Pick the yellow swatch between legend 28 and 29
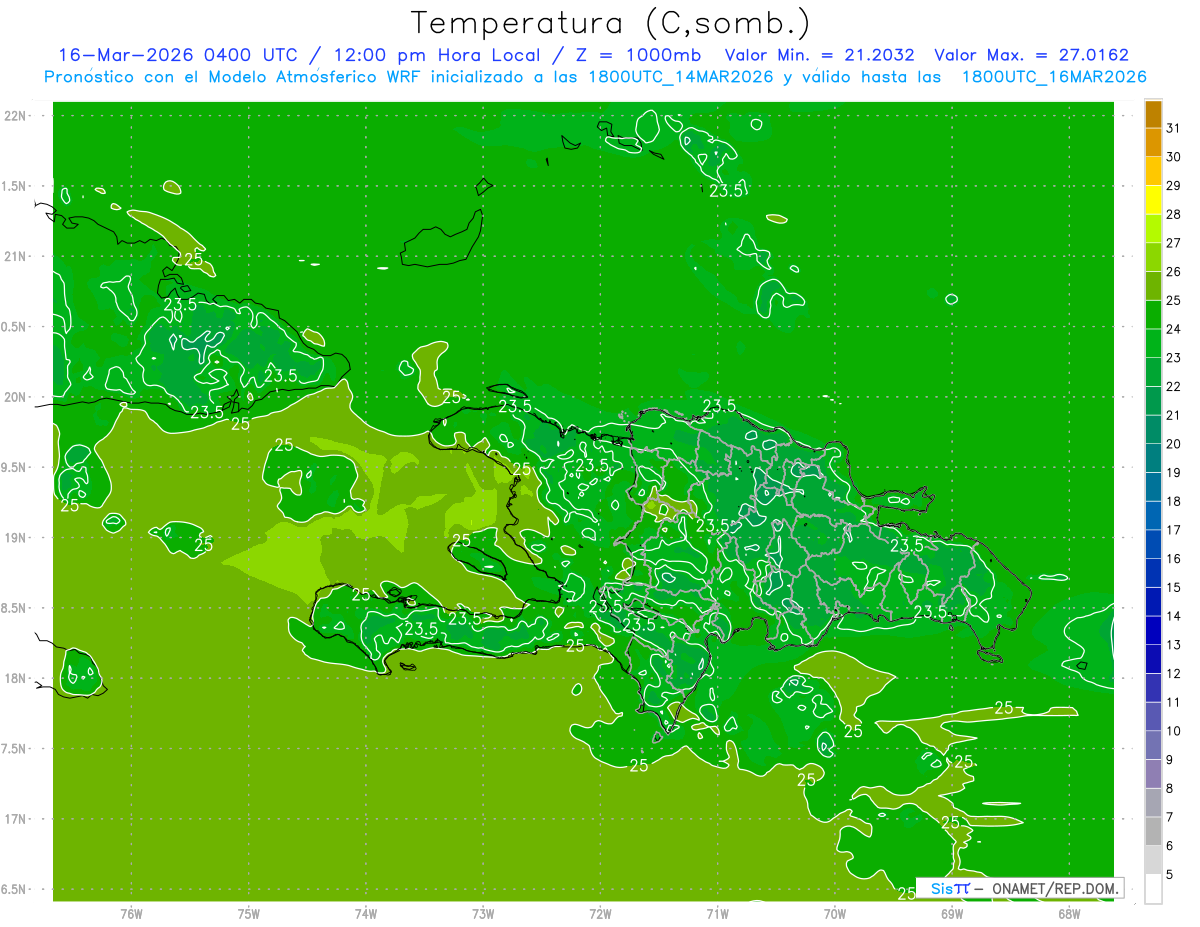 1153,200
